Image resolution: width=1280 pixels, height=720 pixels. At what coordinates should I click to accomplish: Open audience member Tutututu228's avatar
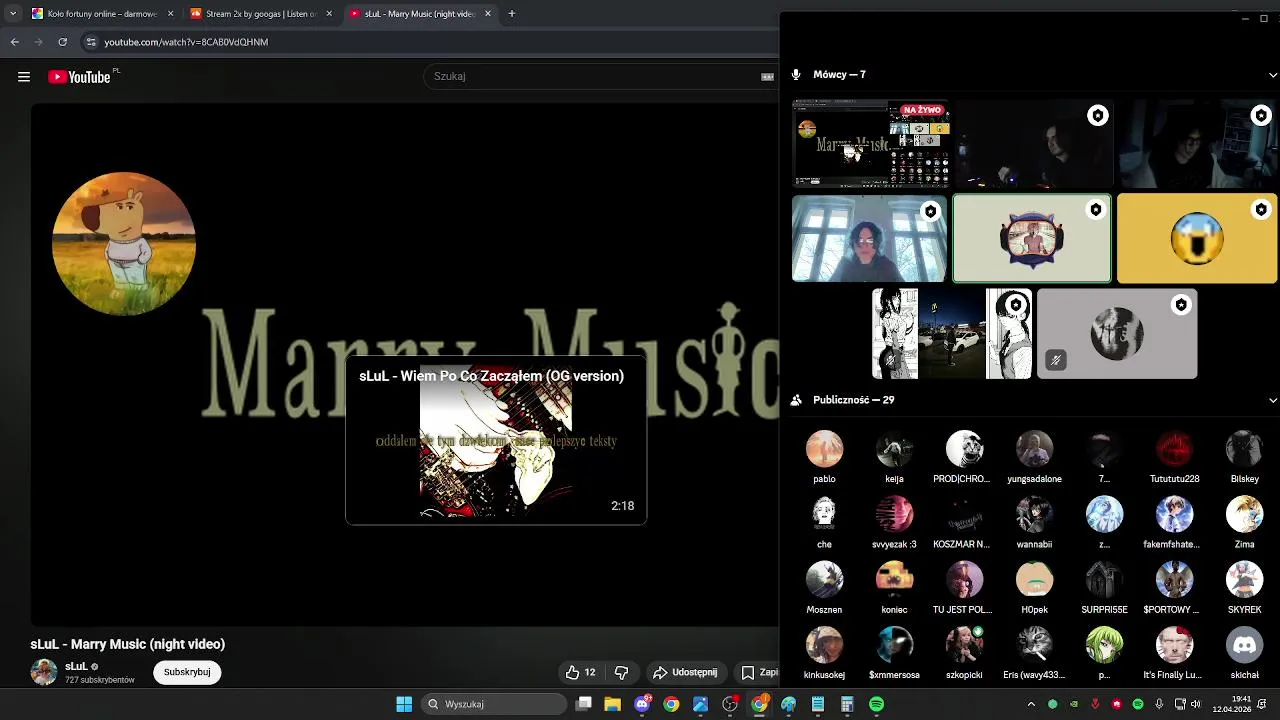click(1174, 449)
